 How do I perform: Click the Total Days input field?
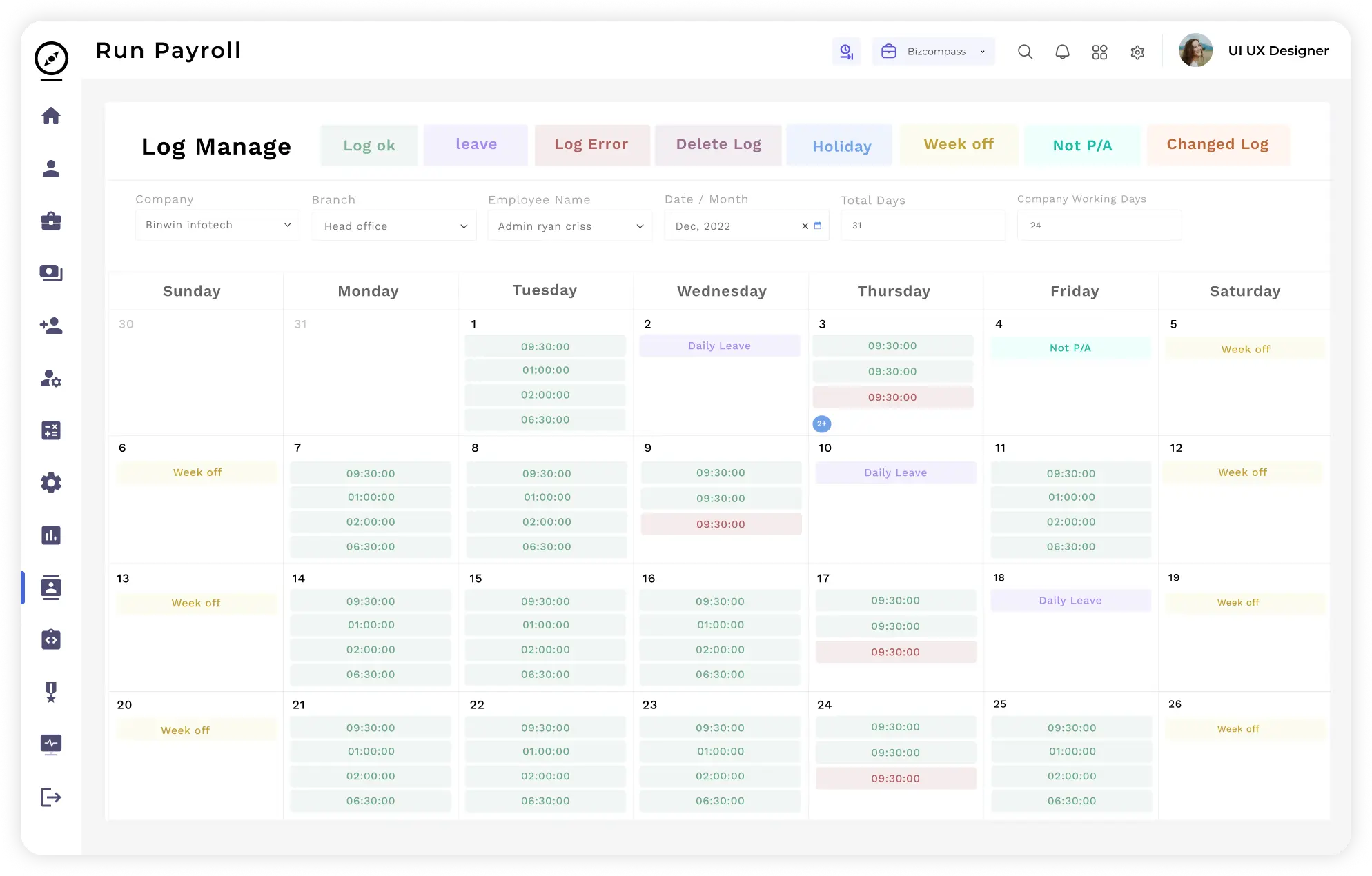click(x=923, y=226)
